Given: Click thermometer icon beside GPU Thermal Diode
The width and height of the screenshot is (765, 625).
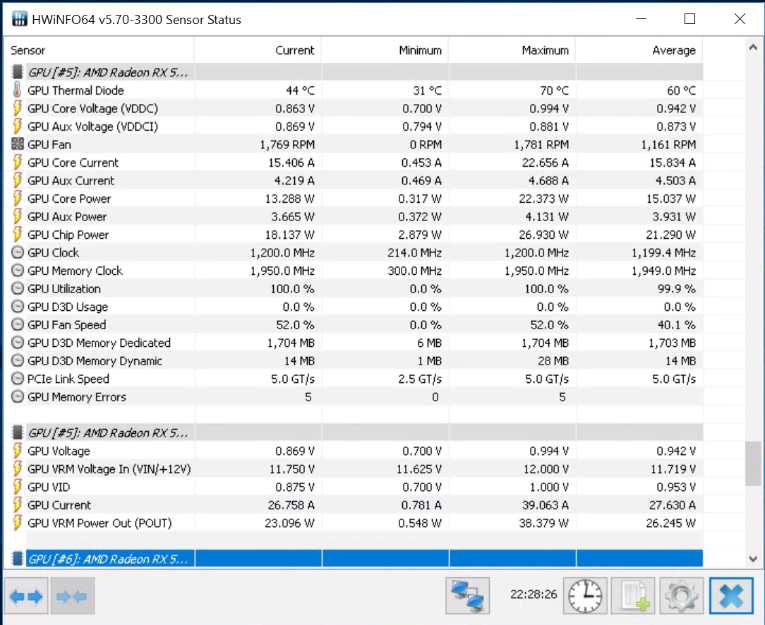Looking at the screenshot, I should pos(17,90).
